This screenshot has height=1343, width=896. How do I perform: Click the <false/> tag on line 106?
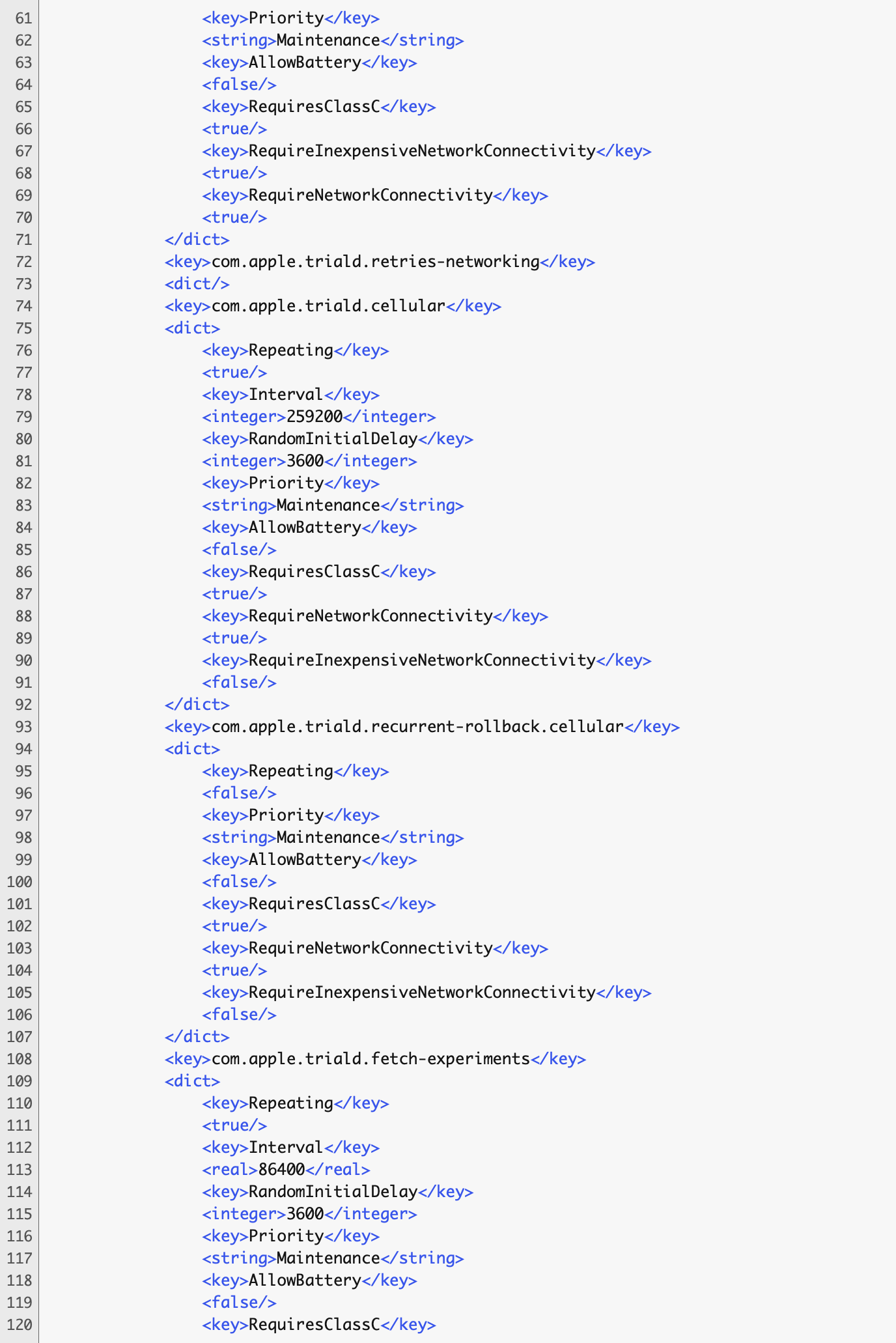240,1015
